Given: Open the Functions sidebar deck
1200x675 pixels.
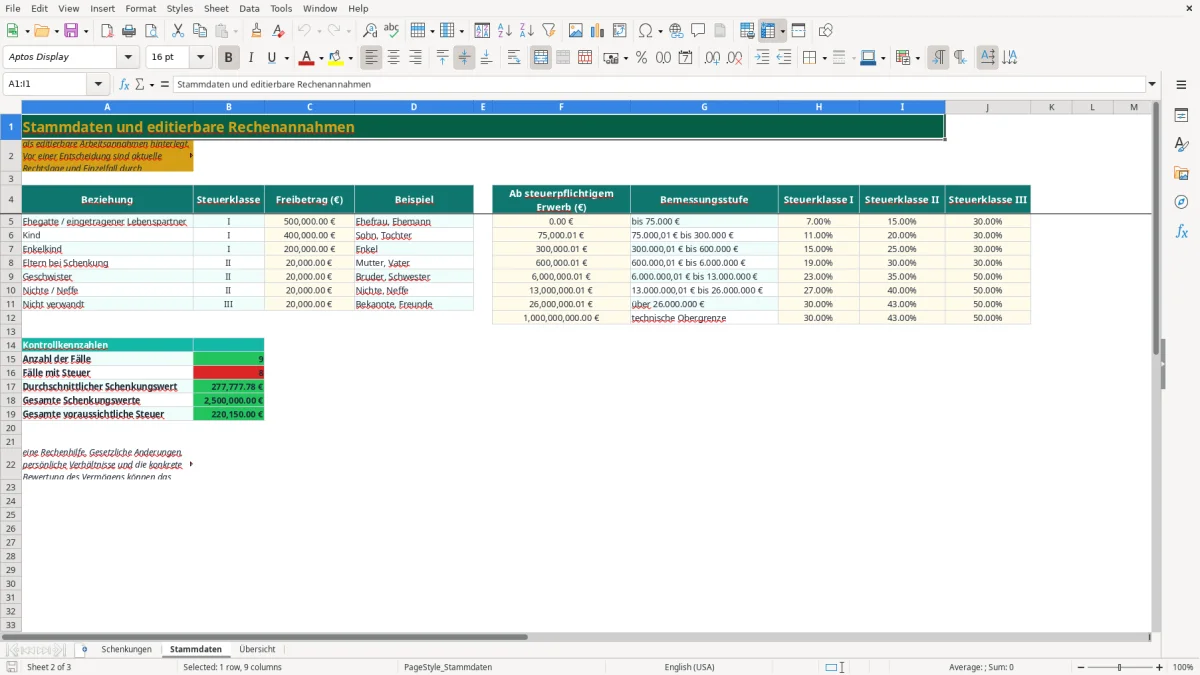Looking at the screenshot, I should 1181,231.
